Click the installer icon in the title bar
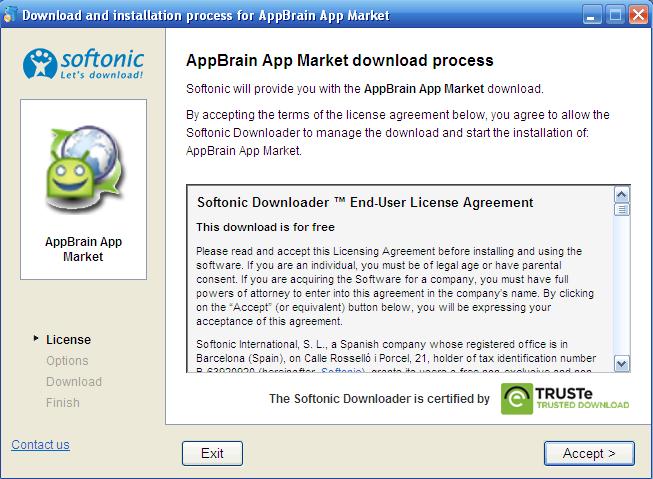Screen dimensions: 653x479 9,15
